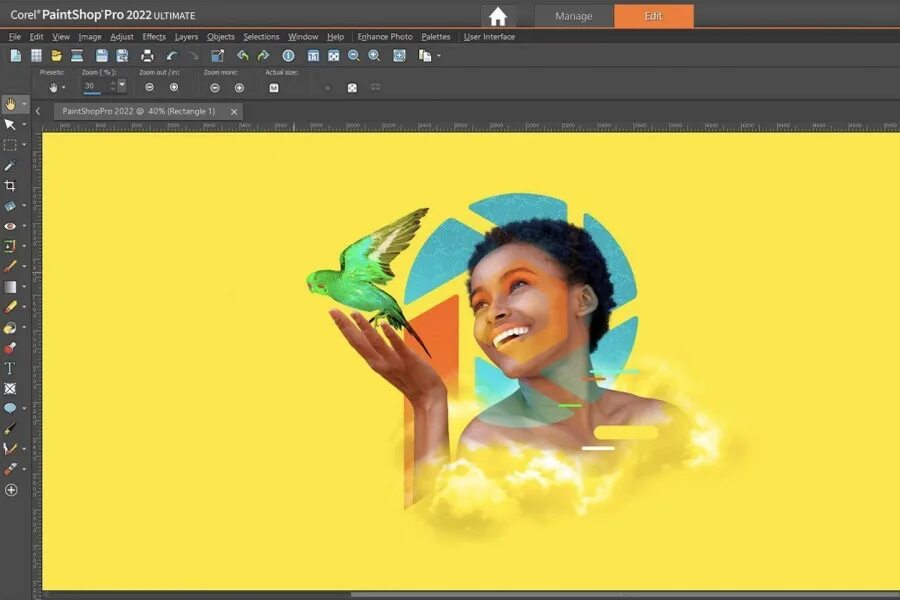The height and width of the screenshot is (600, 900).
Task: Expand the Paint Brush tool flyout arrow
Action: click(x=24, y=266)
